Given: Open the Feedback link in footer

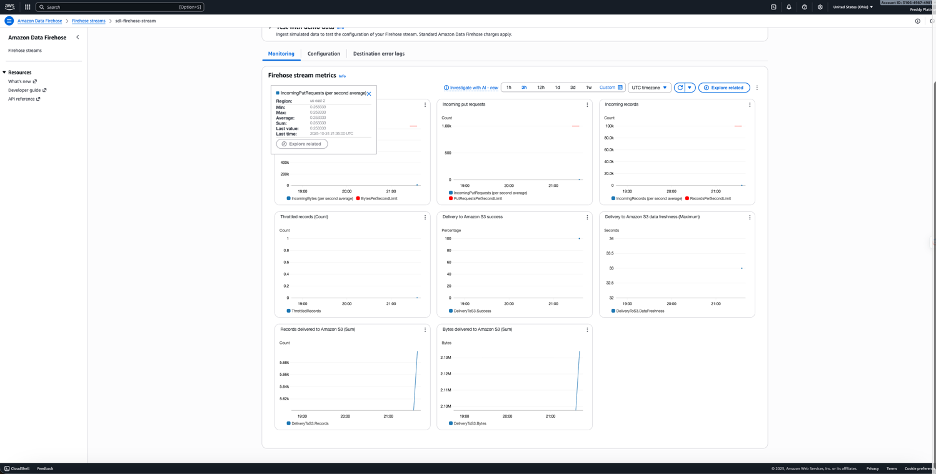Looking at the screenshot, I should coord(45,469).
